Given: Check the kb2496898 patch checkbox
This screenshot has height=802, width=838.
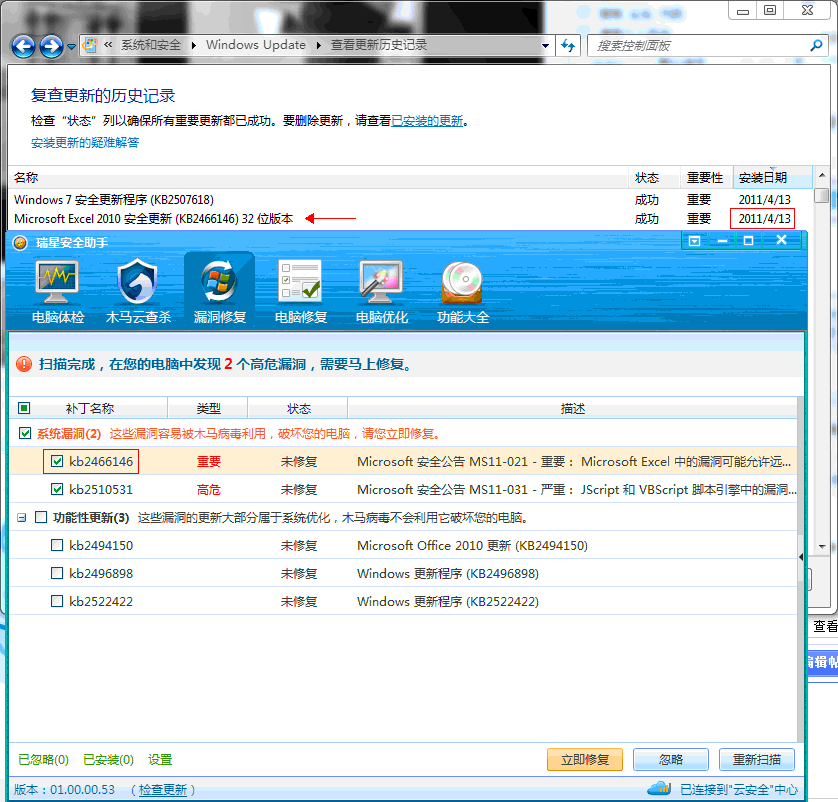Looking at the screenshot, I should pyautogui.click(x=57, y=573).
